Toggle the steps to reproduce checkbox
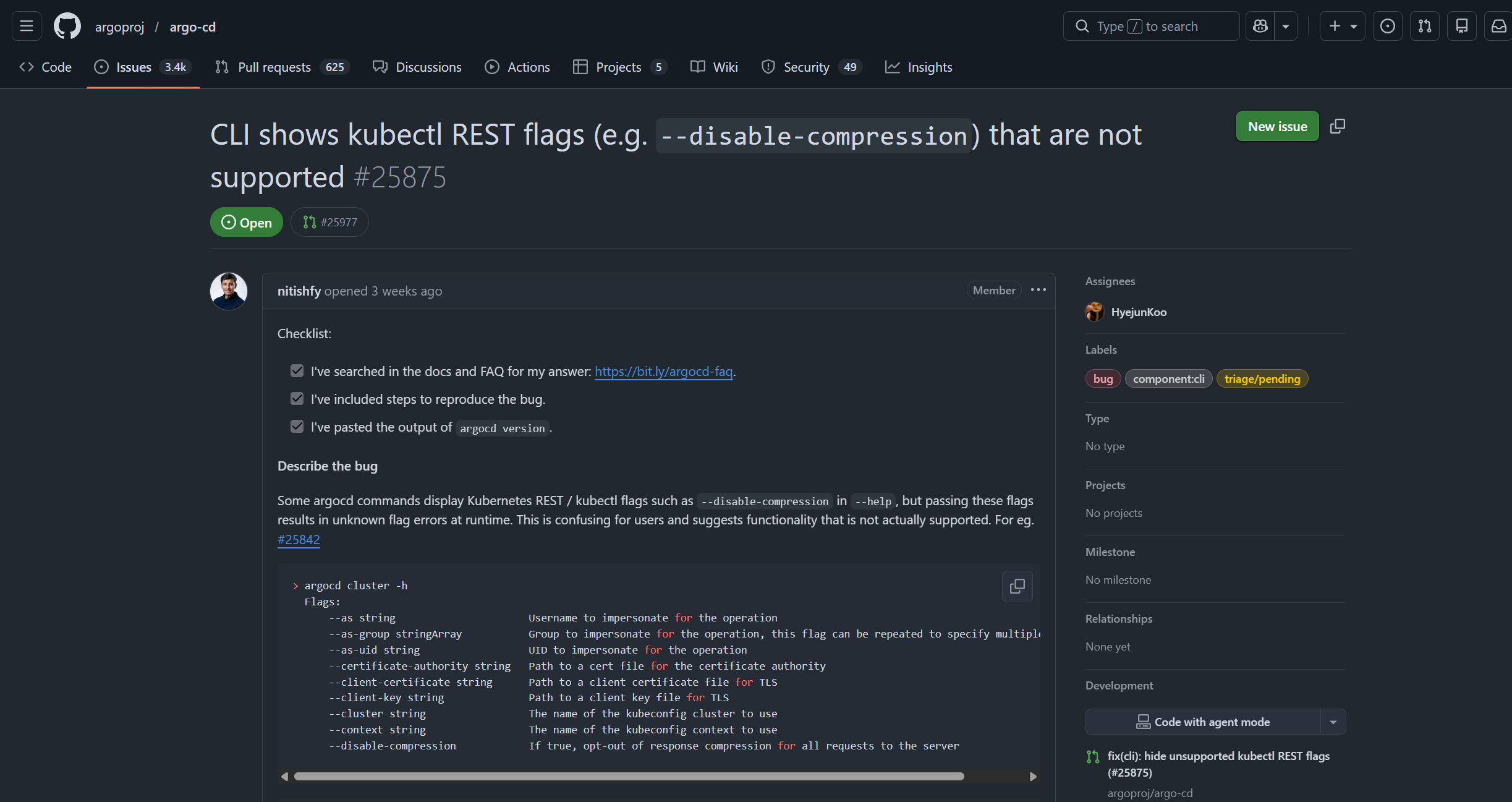The width and height of the screenshot is (1512, 802). coord(297,399)
